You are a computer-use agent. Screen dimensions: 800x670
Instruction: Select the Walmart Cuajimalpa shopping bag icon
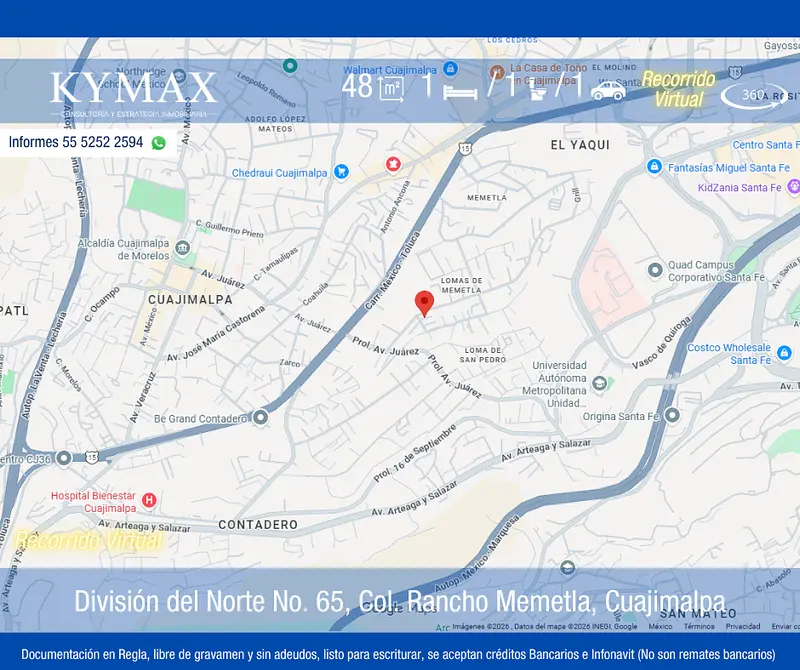pos(450,68)
